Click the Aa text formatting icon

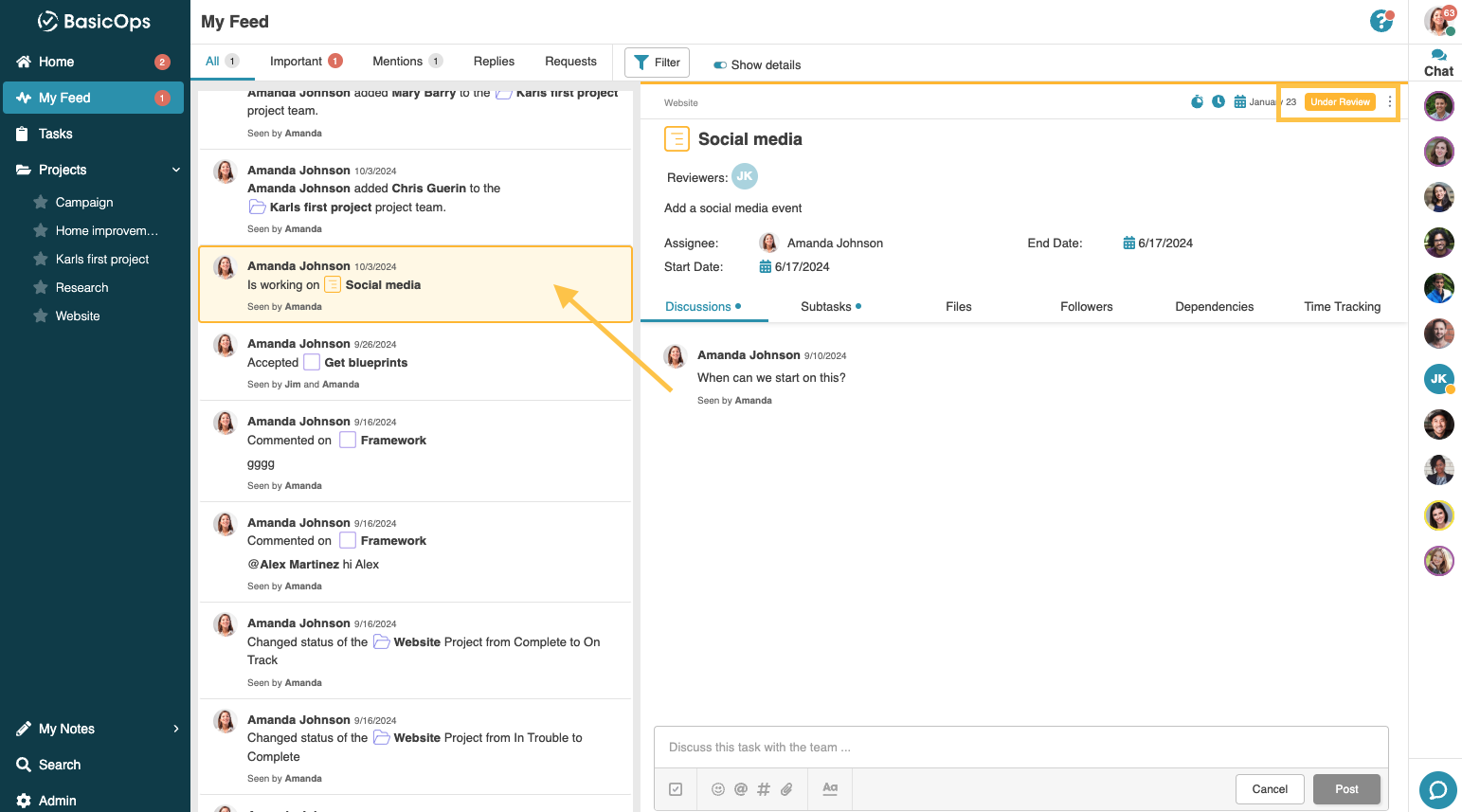(830, 788)
